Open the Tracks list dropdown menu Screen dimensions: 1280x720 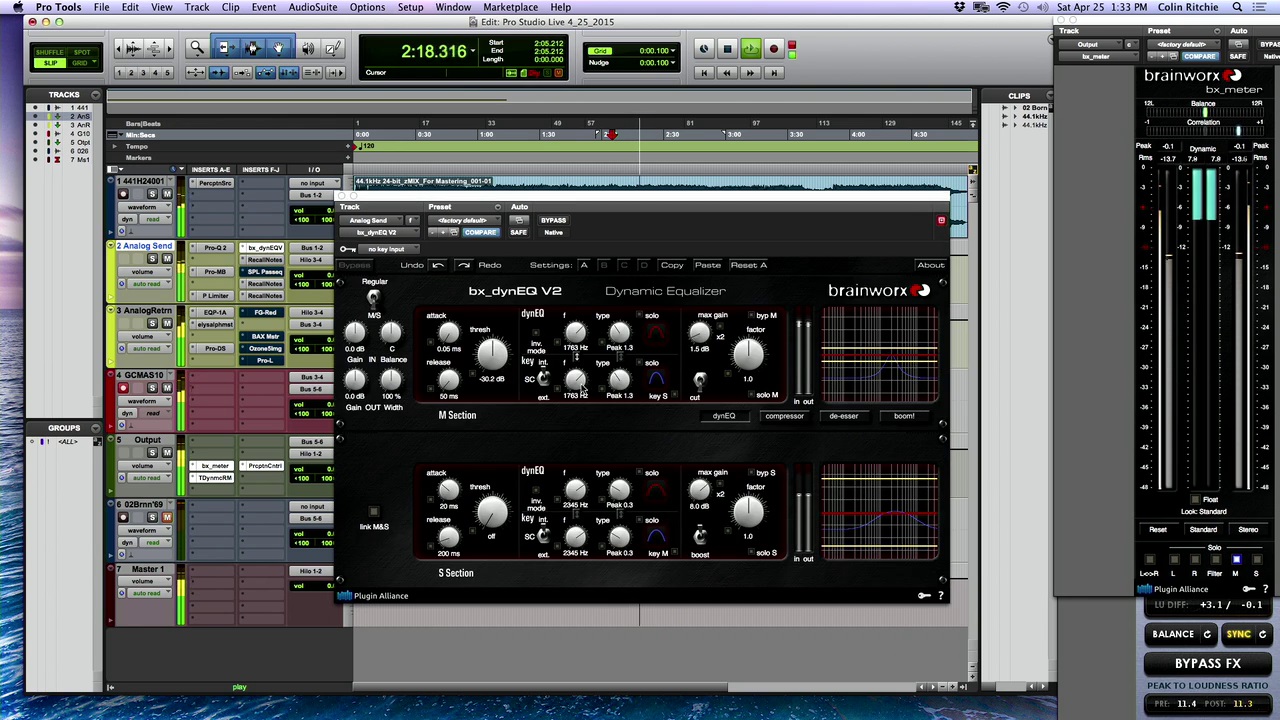95,95
